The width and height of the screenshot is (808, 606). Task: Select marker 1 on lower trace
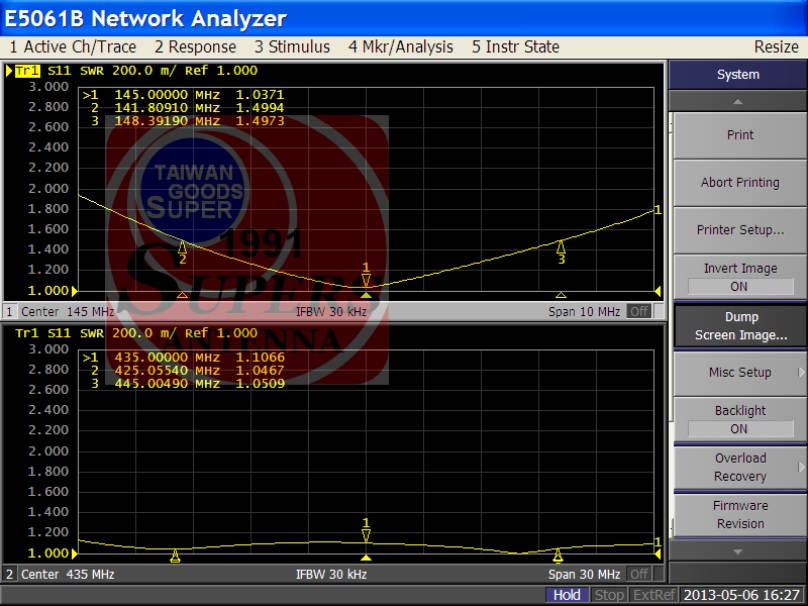[x=366, y=529]
